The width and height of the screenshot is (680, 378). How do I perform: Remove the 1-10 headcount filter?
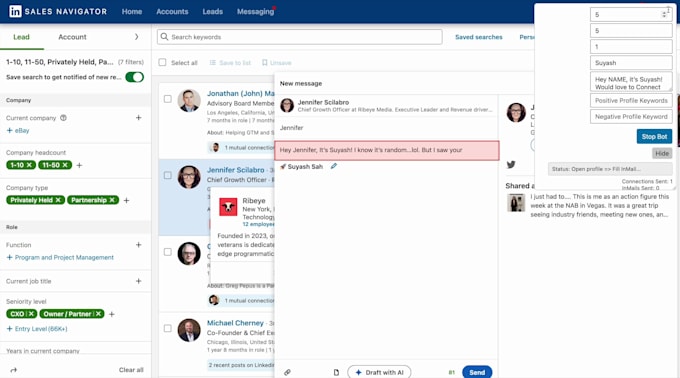(29, 165)
